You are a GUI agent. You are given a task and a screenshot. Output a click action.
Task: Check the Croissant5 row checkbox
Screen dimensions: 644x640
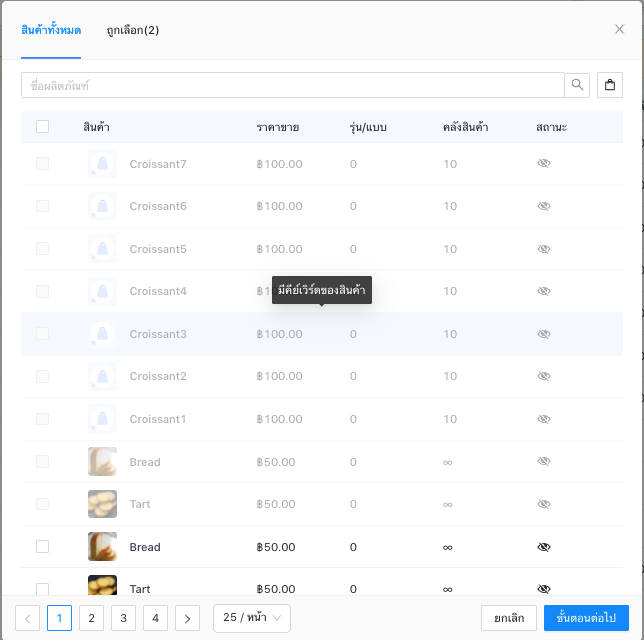42,249
